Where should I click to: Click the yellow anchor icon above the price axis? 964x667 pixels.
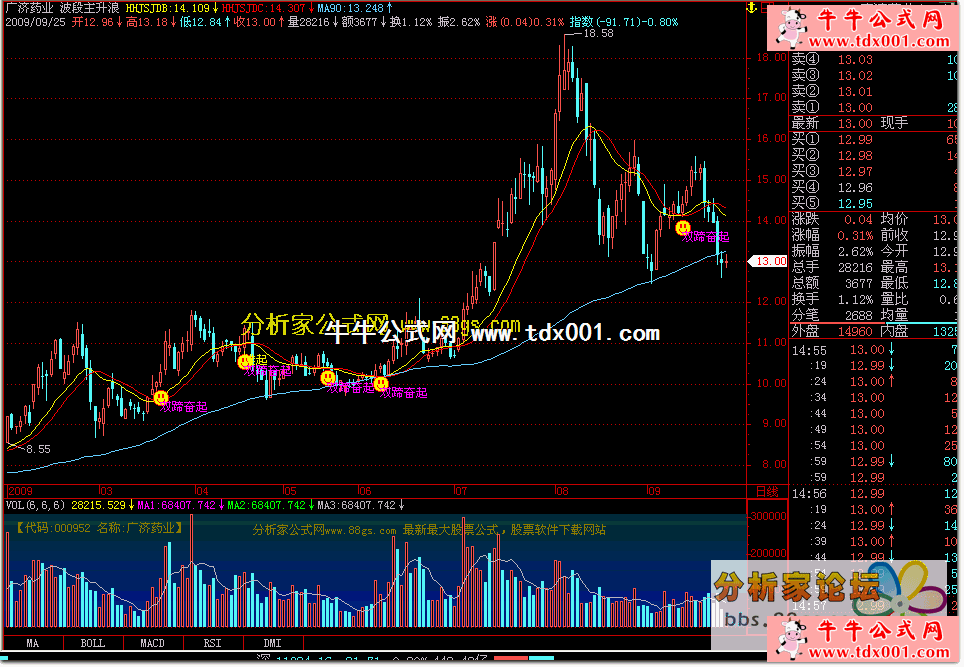(751, 8)
